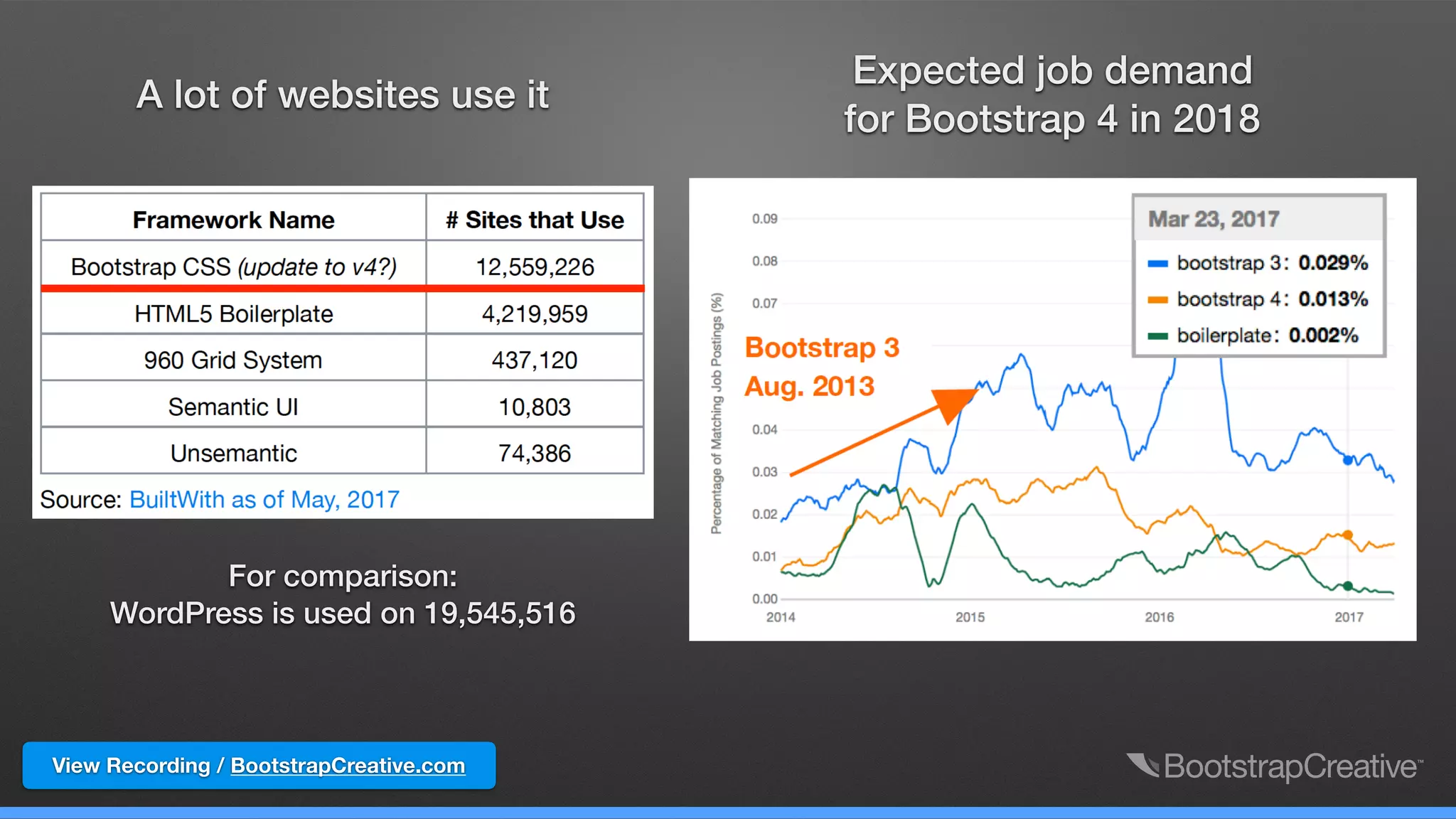Click the 'For comparison:' text

click(343, 576)
